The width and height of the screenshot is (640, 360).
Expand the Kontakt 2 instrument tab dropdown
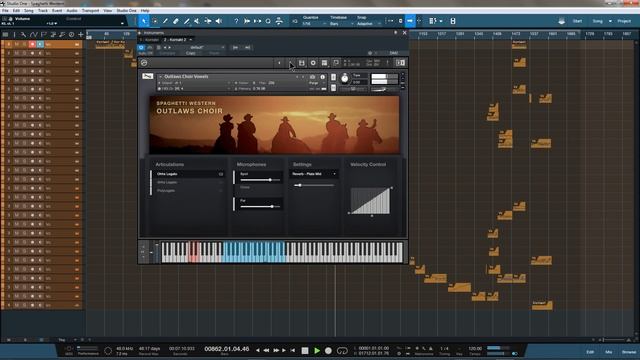tap(191, 40)
